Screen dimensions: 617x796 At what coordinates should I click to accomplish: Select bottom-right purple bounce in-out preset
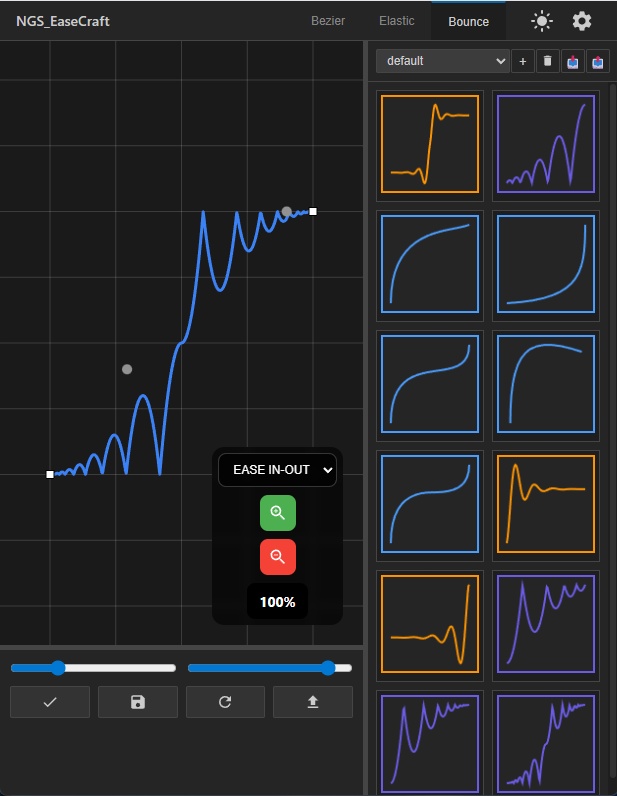545,744
